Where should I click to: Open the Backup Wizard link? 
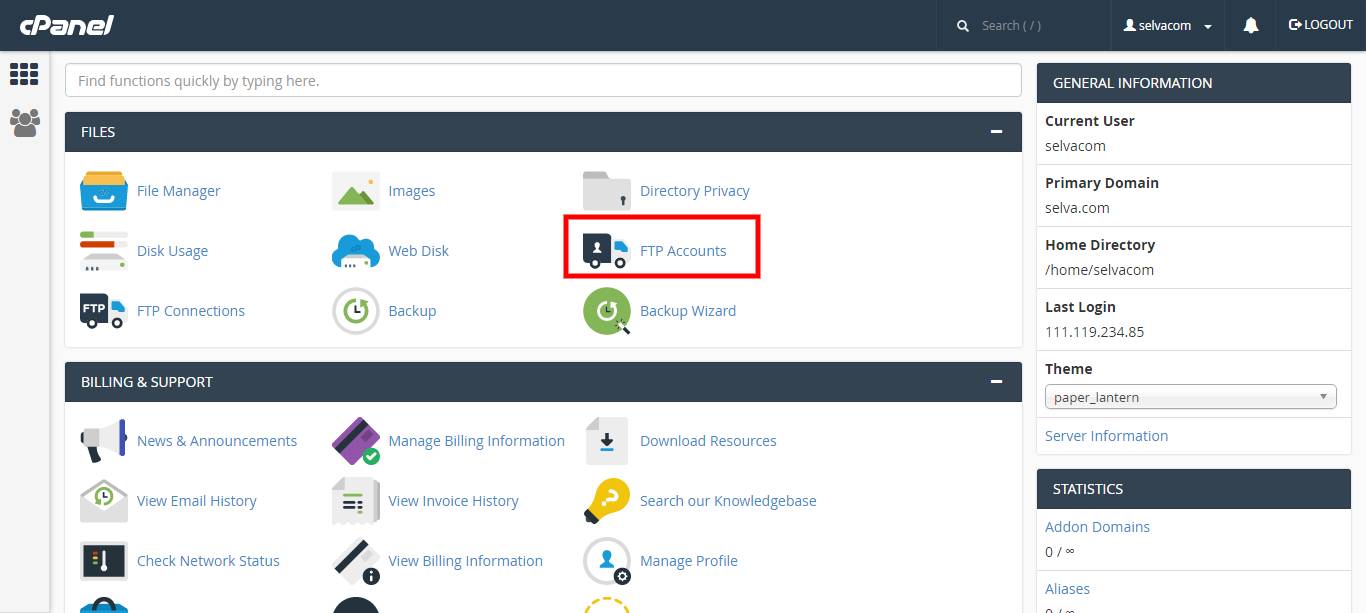click(688, 311)
